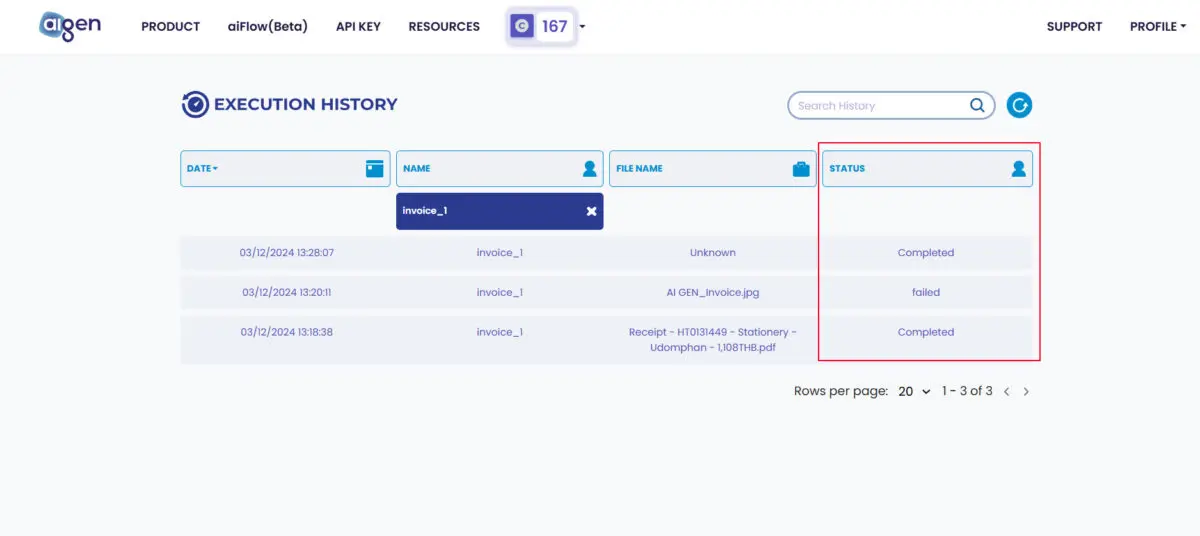Click the calendar icon in DATE header
The width and height of the screenshot is (1200, 536).
pyautogui.click(x=375, y=168)
